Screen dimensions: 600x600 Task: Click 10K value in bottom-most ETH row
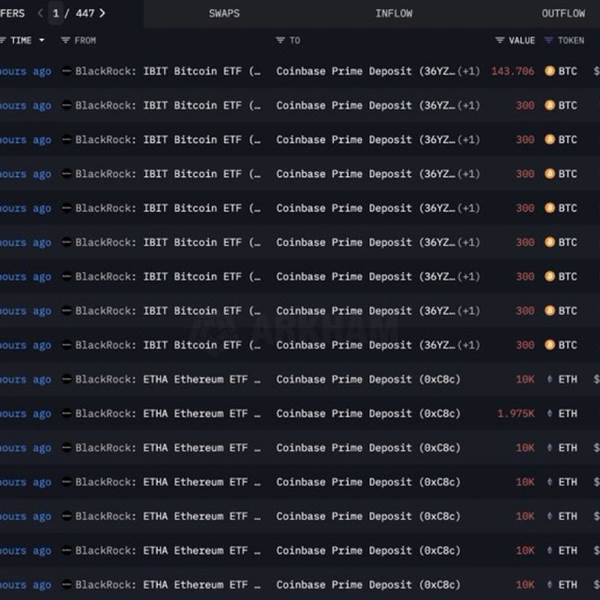[x=525, y=585]
